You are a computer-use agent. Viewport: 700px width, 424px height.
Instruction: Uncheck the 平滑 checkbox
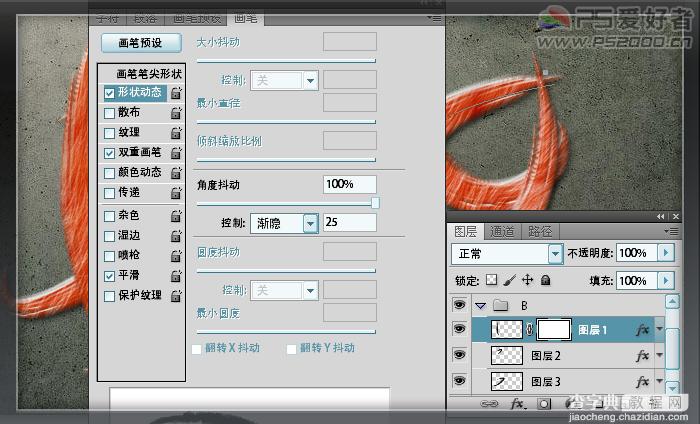pyautogui.click(x=109, y=276)
